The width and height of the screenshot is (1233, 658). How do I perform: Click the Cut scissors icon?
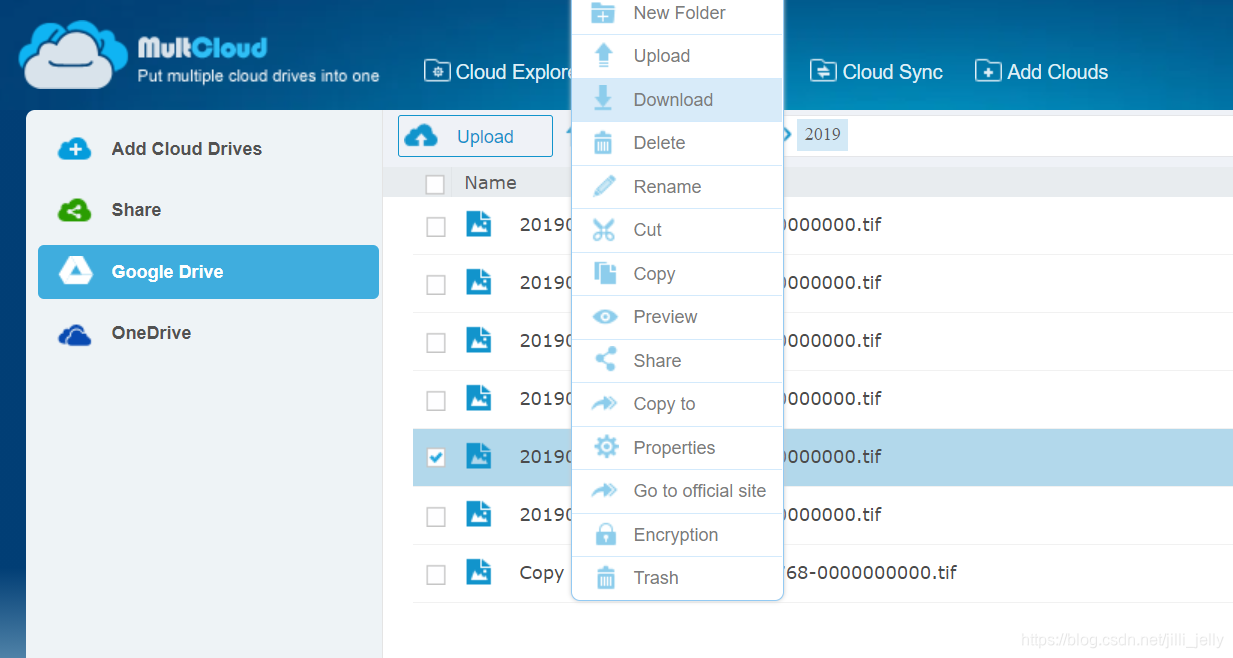(603, 230)
